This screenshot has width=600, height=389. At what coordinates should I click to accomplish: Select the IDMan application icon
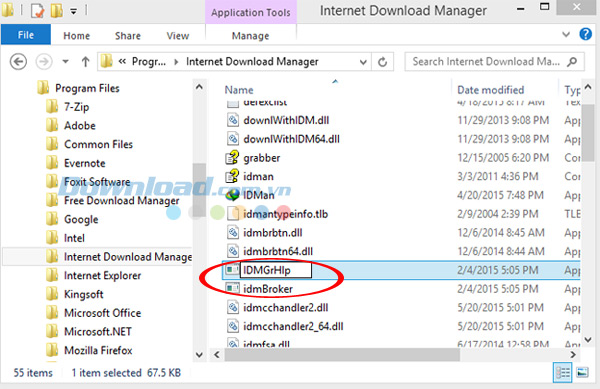pyautogui.click(x=232, y=195)
